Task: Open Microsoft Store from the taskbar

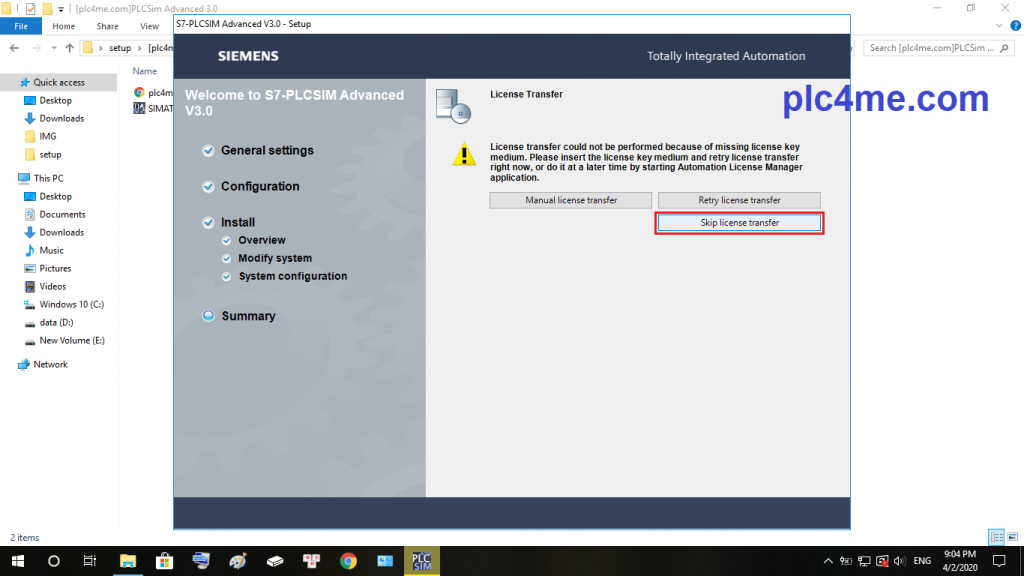Action: (165, 561)
